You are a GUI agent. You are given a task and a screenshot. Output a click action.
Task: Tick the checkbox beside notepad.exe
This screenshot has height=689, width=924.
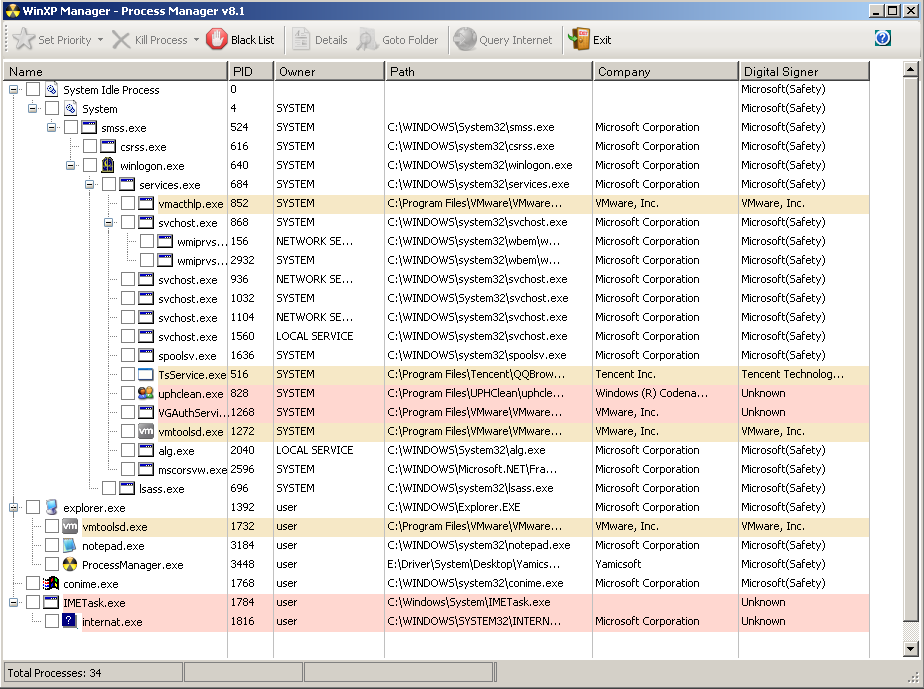(52, 546)
